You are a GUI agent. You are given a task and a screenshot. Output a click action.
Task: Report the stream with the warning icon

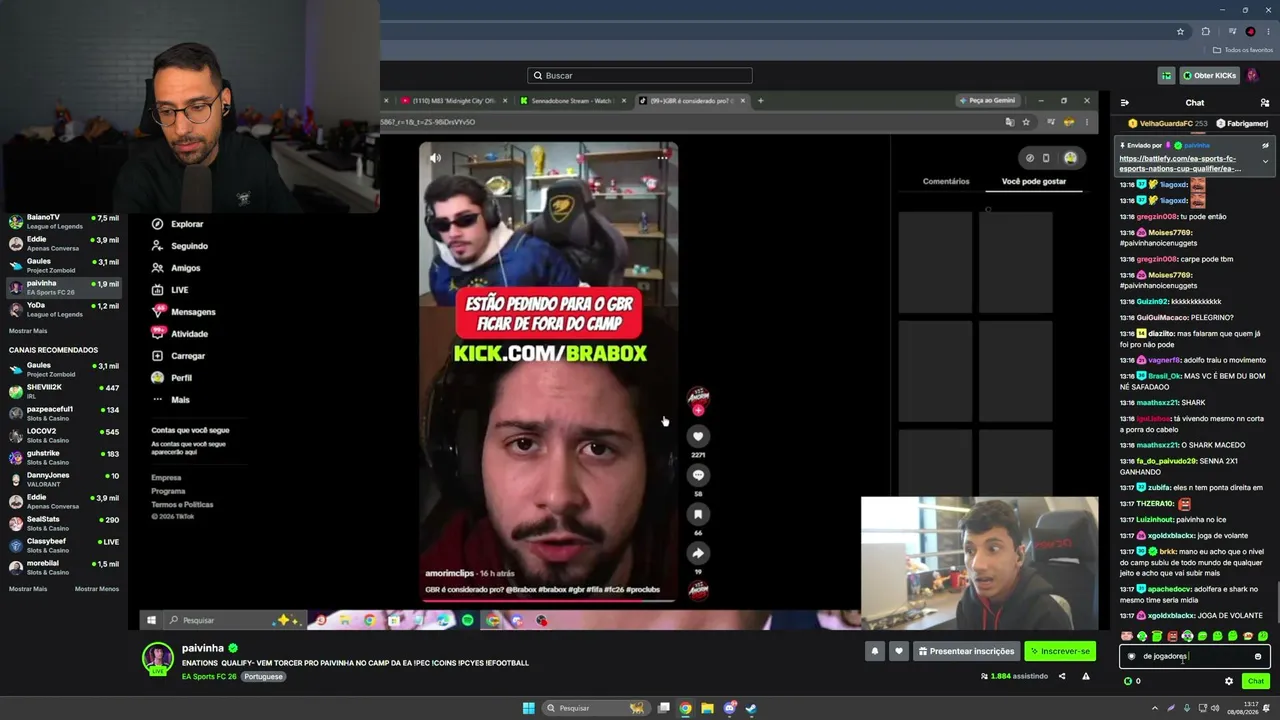pos(1086,676)
